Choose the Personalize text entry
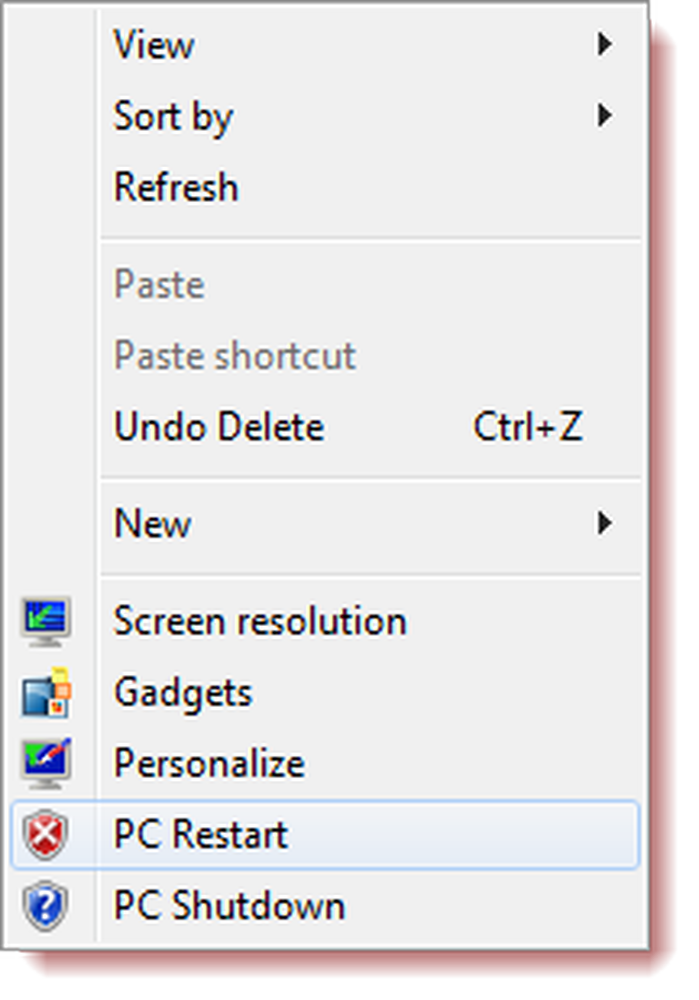Screen dimensions: 699x1000 pos(209,763)
